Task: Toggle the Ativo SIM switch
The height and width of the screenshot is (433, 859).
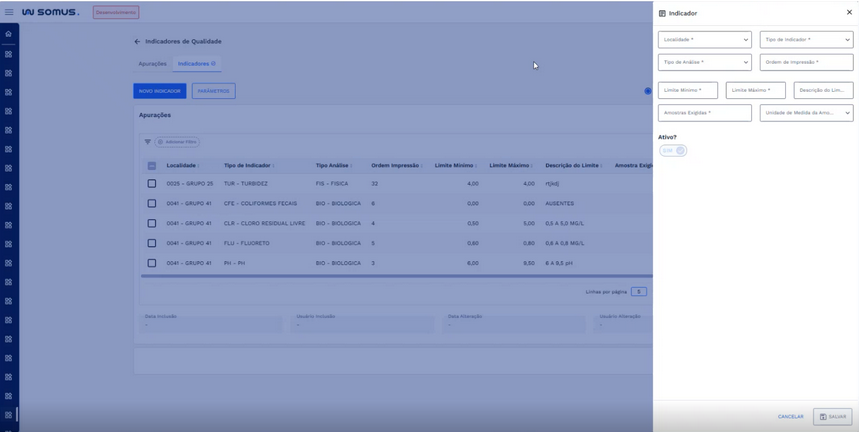Action: pos(673,150)
